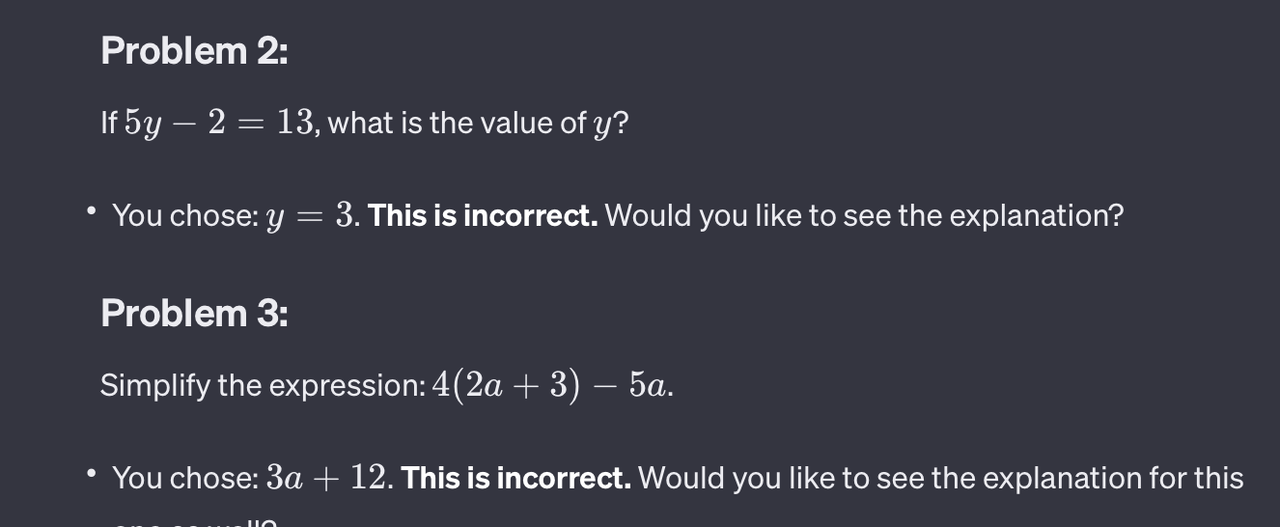The image size is (1280, 527).
Task: Click the variable y before the question mark
Action: (602, 126)
